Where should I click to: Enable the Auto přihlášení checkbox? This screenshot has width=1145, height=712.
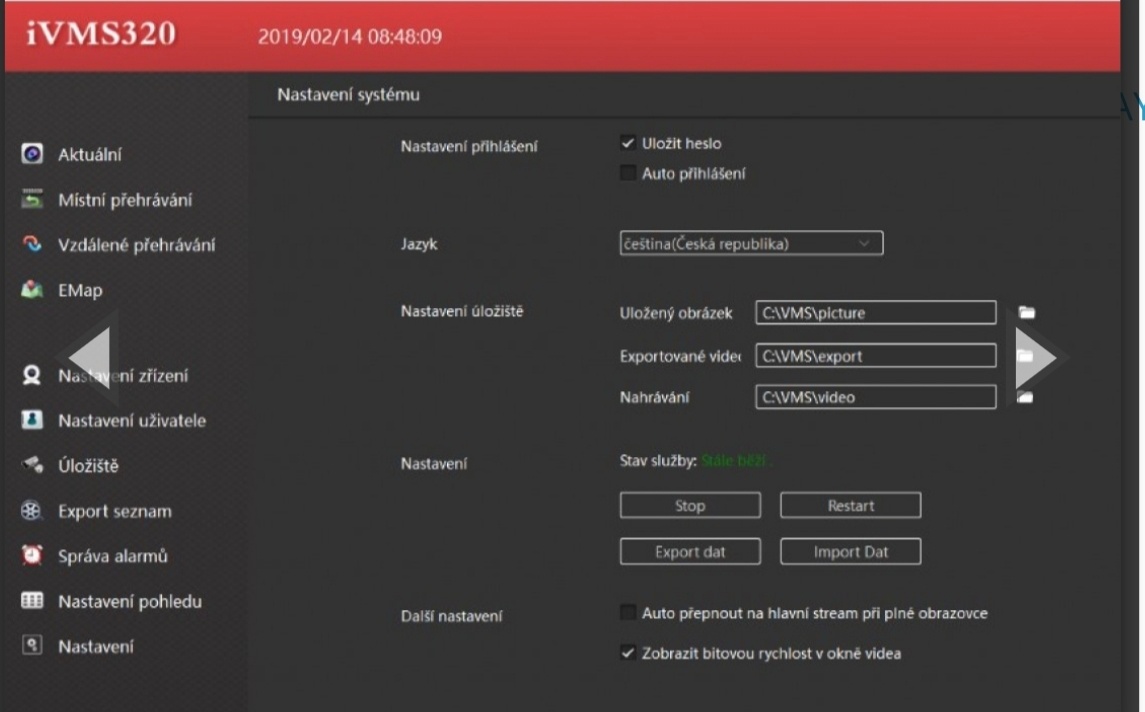click(628, 174)
